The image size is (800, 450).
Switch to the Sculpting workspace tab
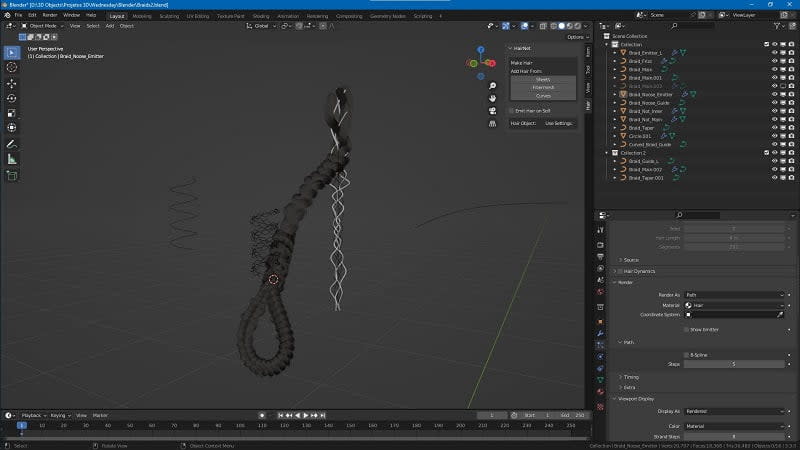[x=169, y=16]
